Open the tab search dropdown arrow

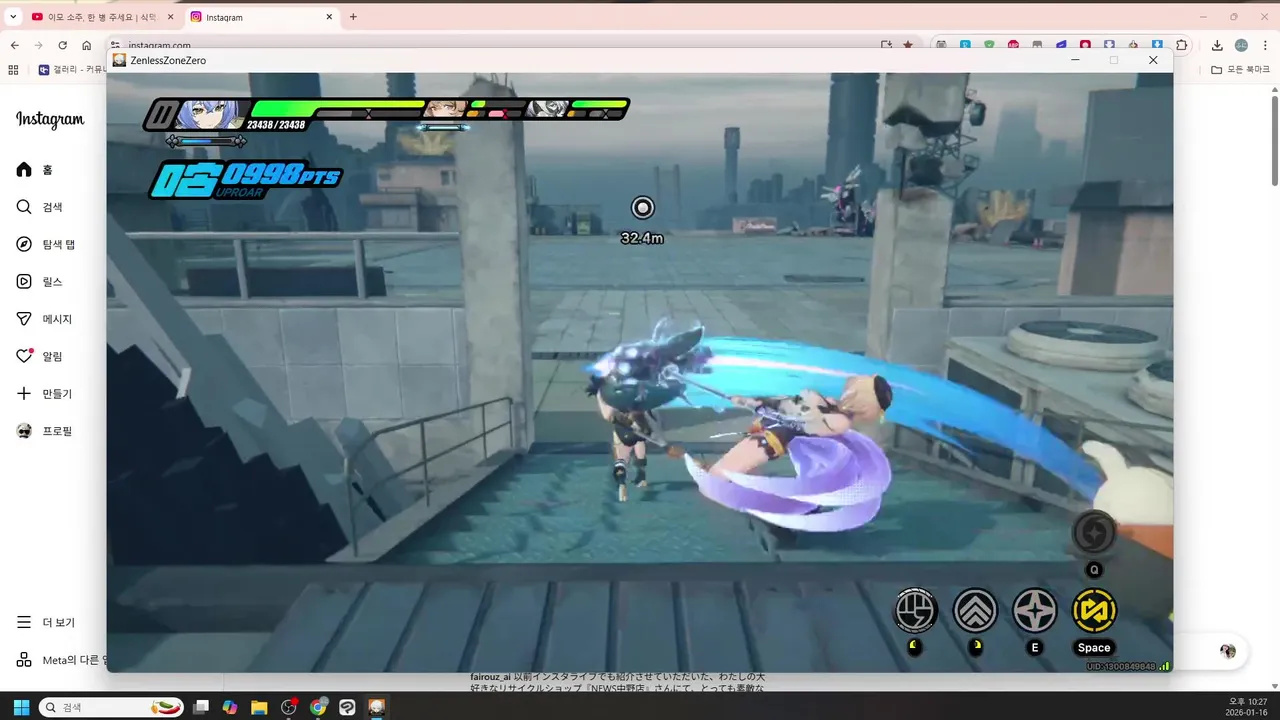pos(13,17)
